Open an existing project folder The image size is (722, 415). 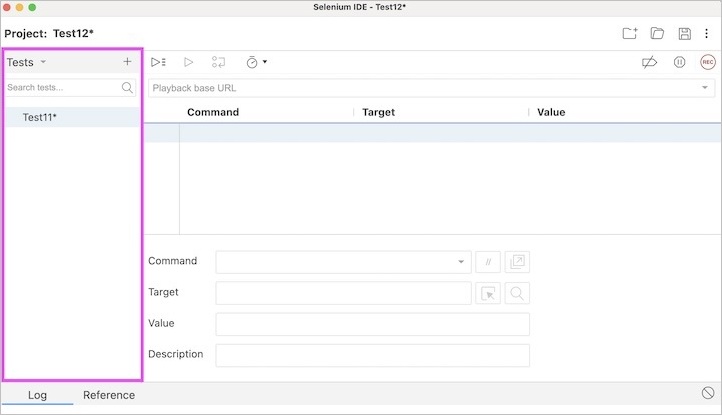click(x=657, y=33)
